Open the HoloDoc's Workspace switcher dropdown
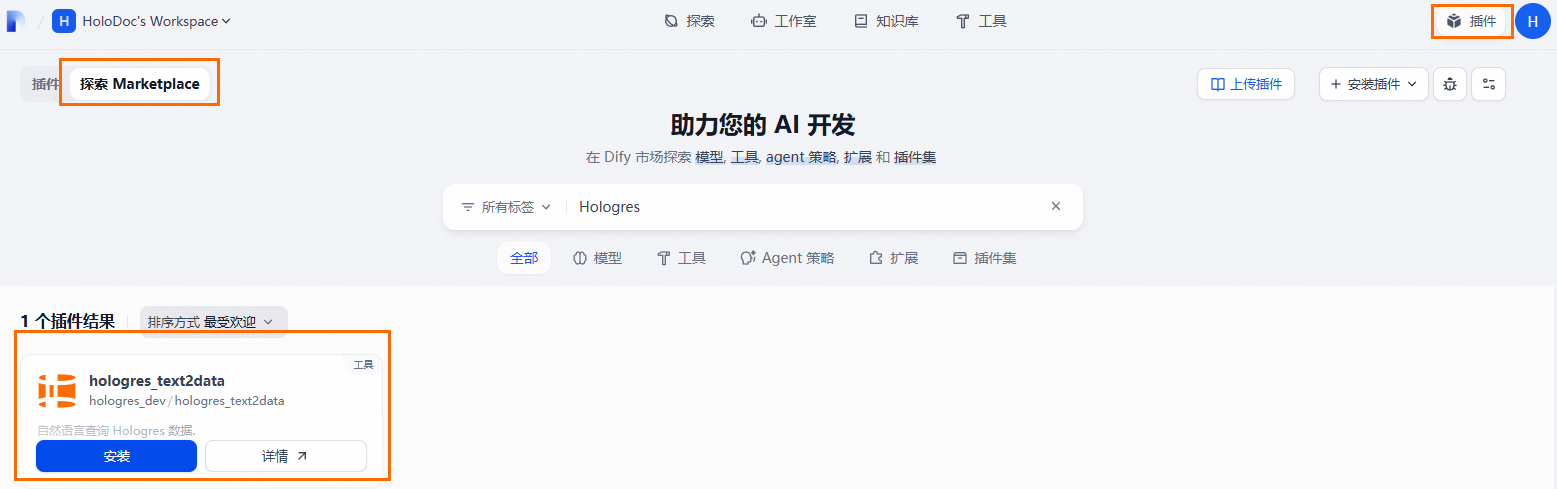 point(142,21)
